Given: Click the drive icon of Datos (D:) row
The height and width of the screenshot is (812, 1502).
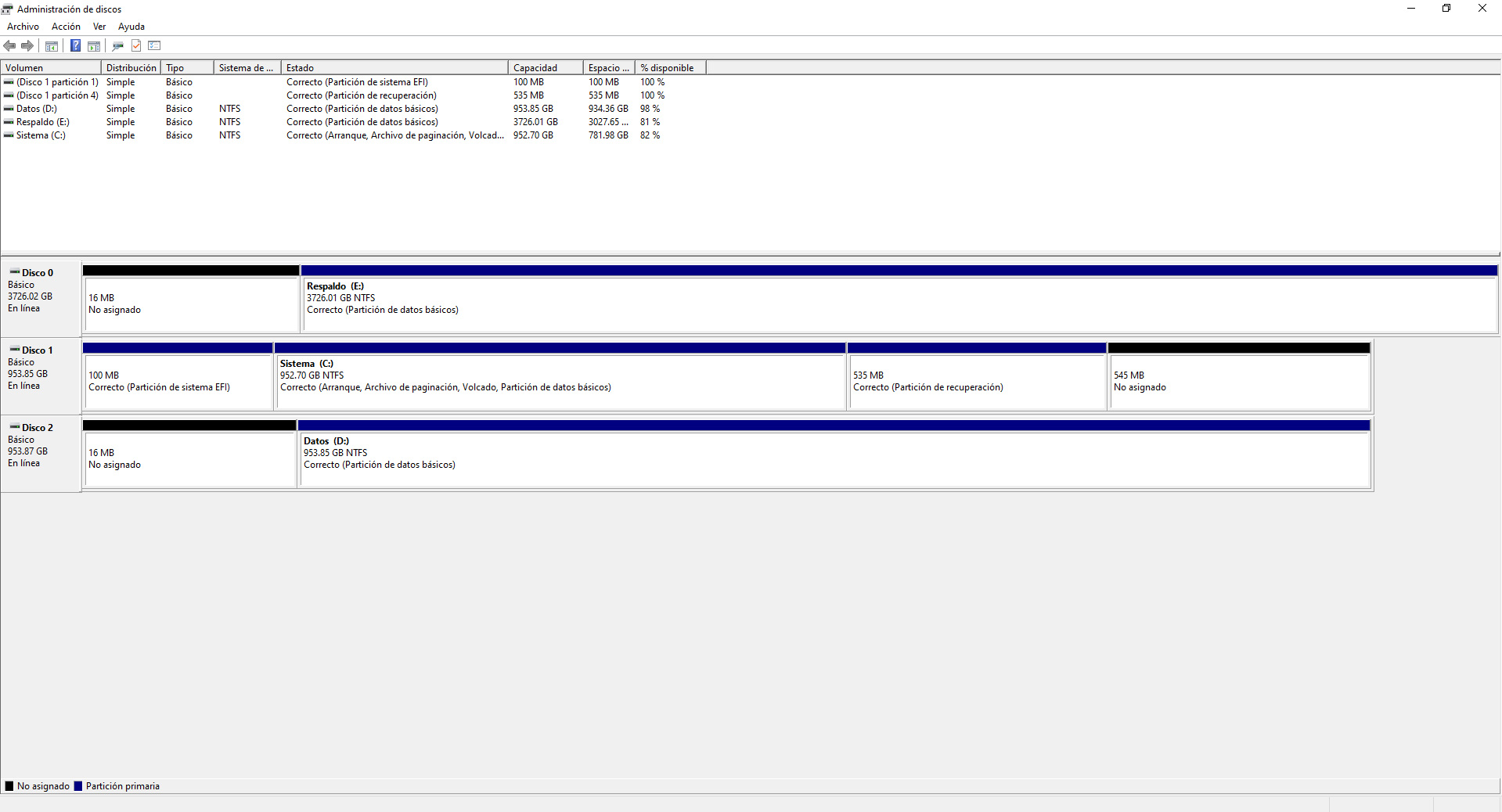Looking at the screenshot, I should (9, 109).
